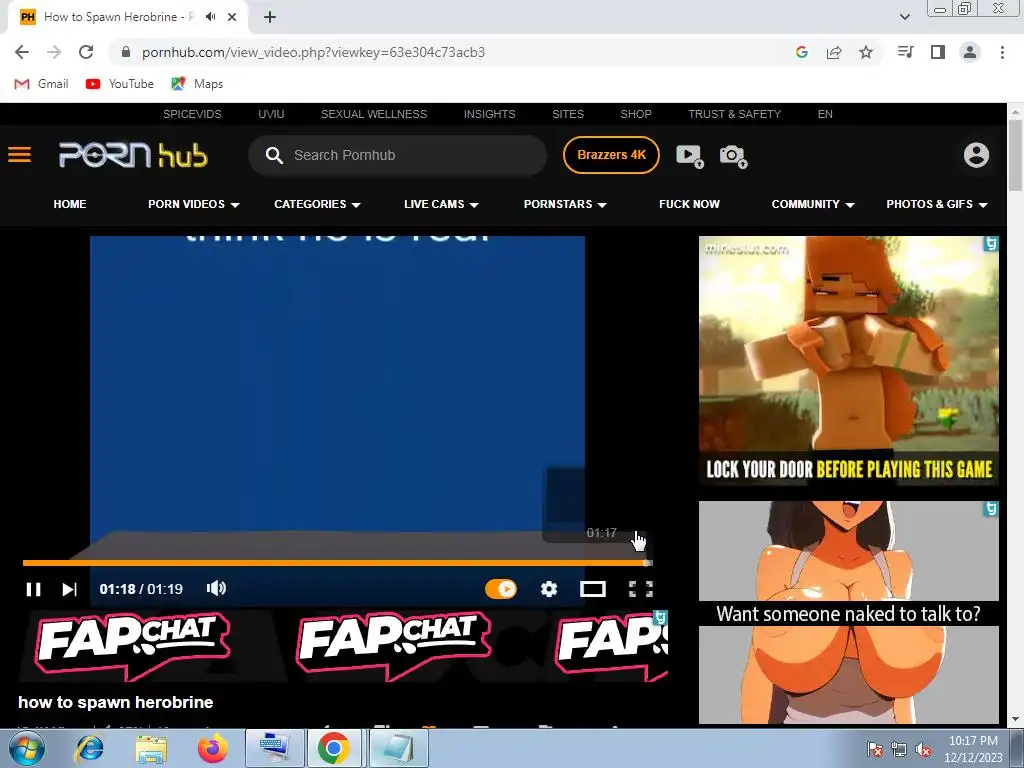Click the Brazzers 4K button
Screen dimensions: 1024x768
611,155
